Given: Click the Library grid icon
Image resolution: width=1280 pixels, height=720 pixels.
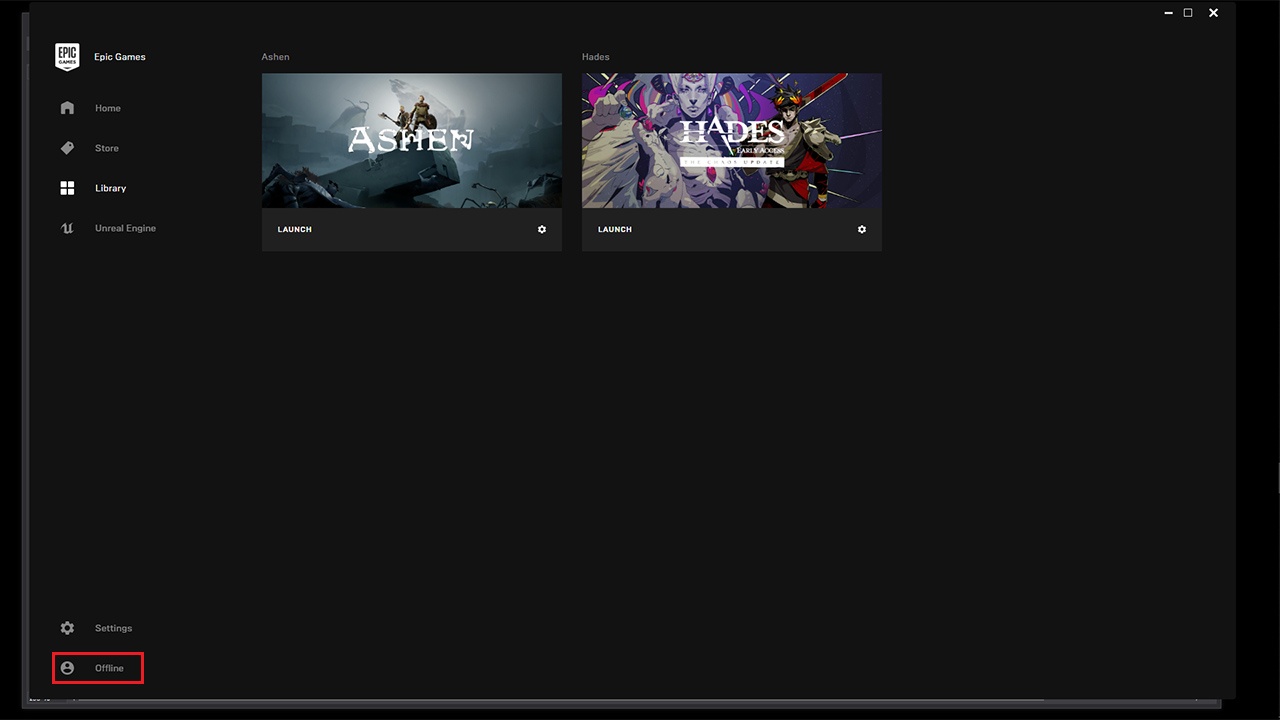Looking at the screenshot, I should pyautogui.click(x=67, y=188).
